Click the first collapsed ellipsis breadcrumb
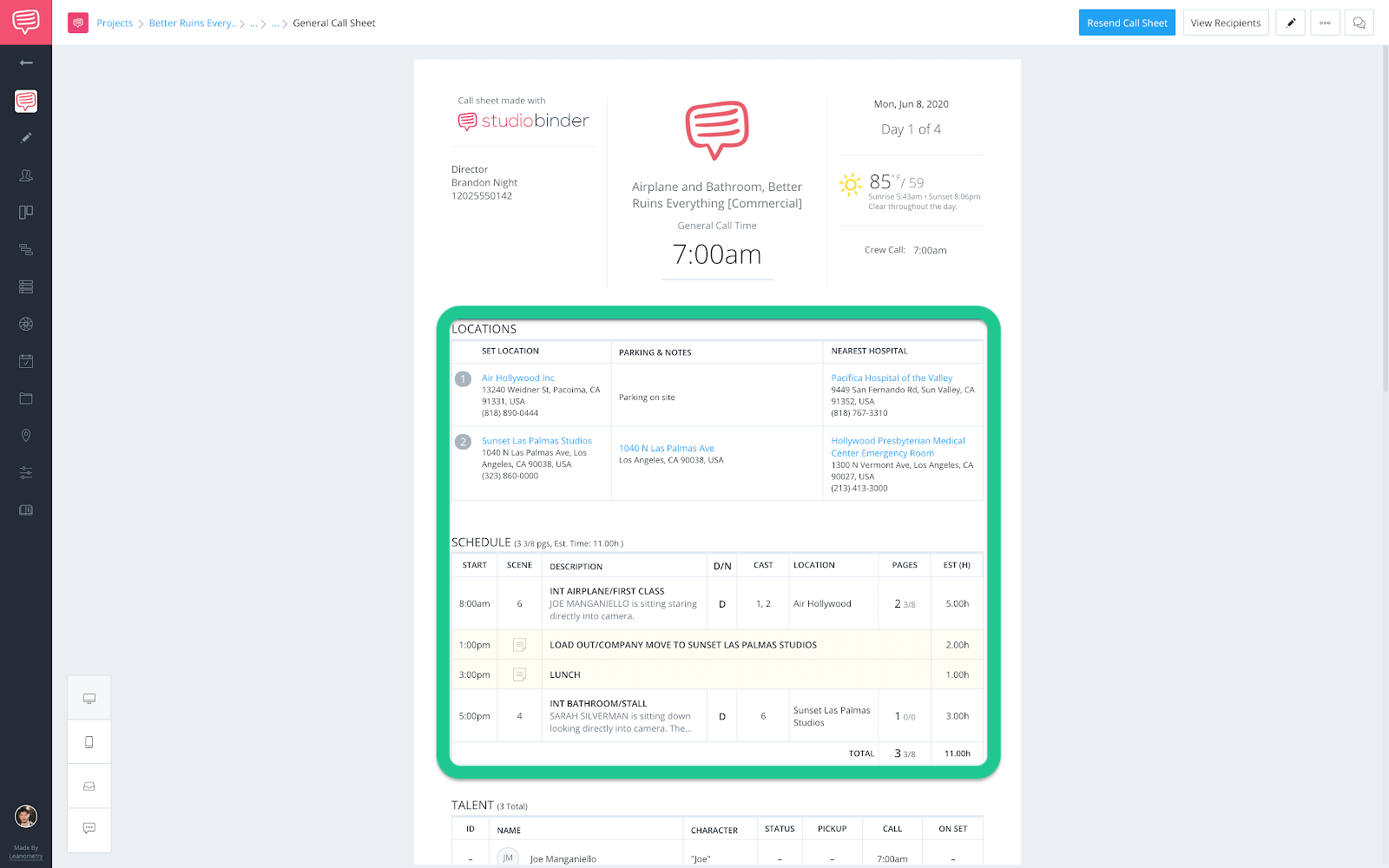 [254, 23]
